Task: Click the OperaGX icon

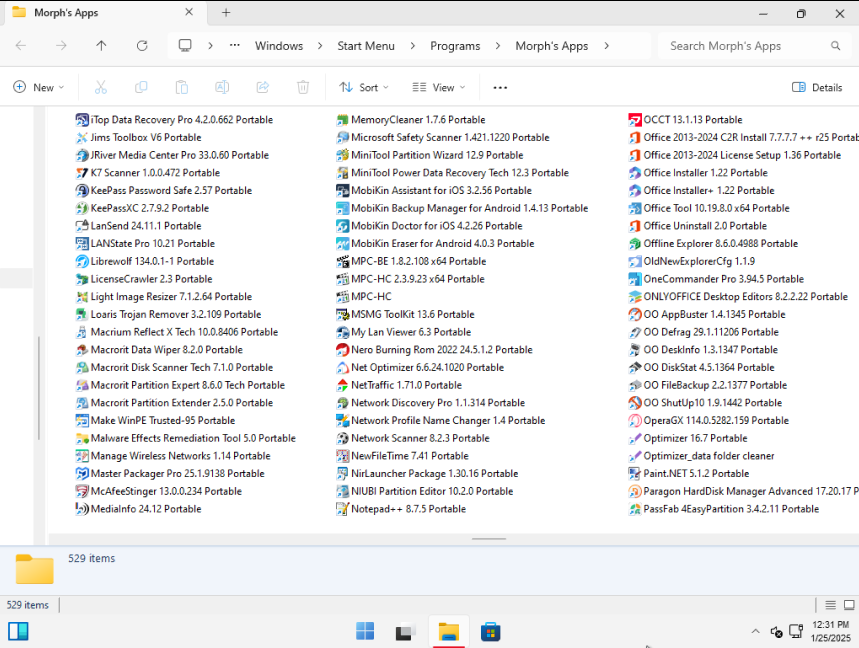Action: point(635,420)
